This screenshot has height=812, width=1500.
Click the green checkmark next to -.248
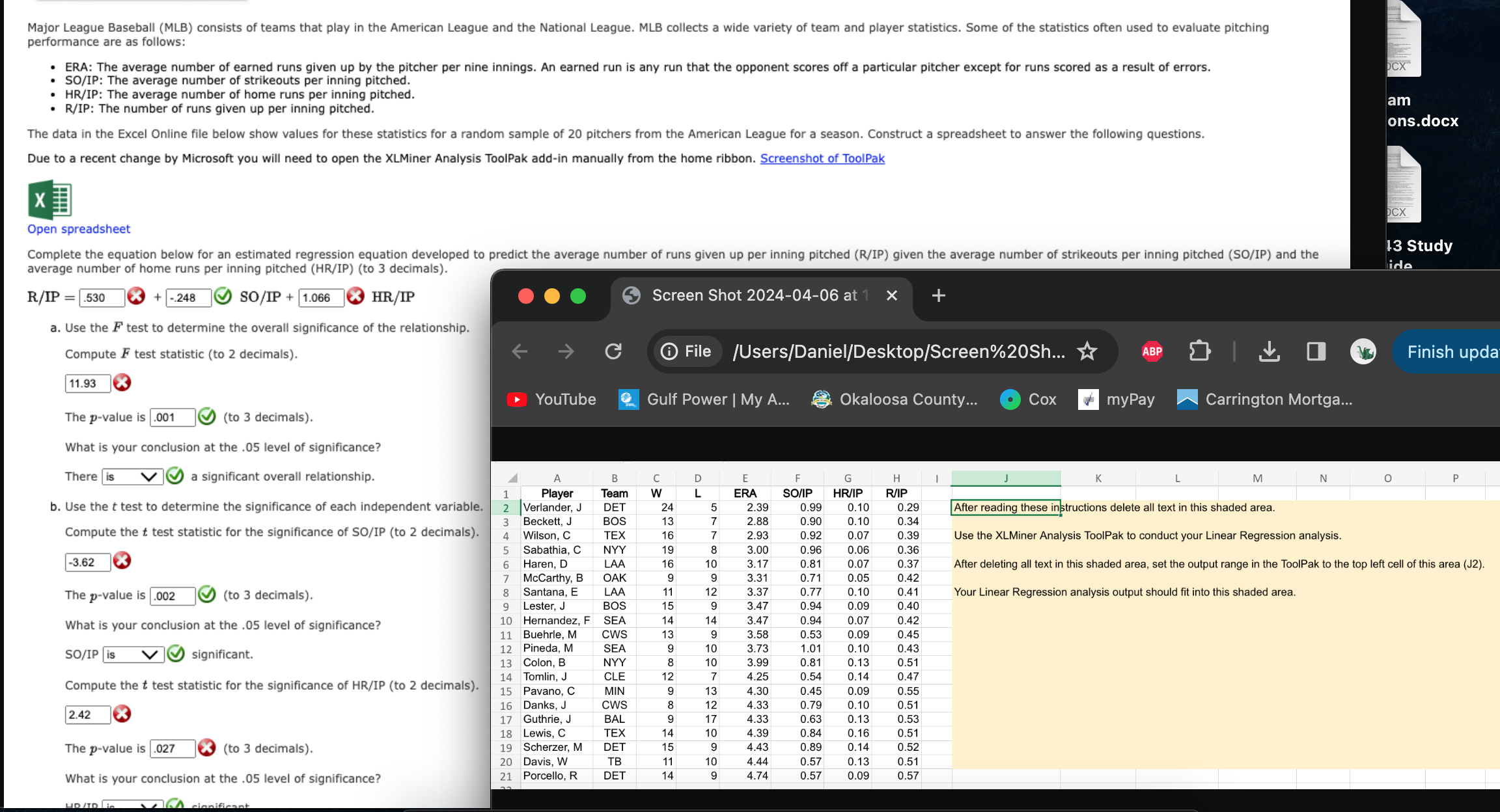click(223, 296)
